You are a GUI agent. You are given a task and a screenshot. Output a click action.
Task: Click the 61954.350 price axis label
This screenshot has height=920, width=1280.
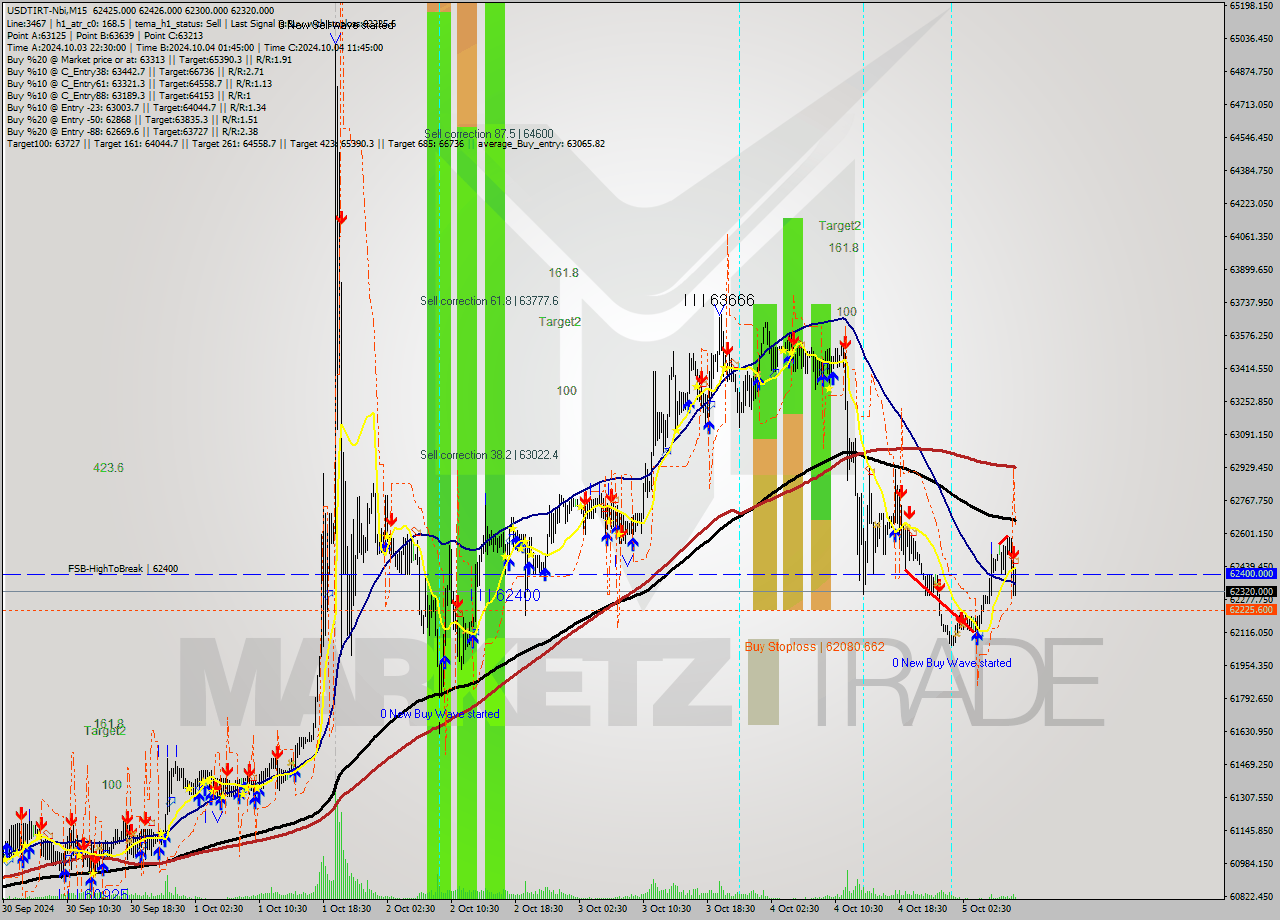point(1251,666)
